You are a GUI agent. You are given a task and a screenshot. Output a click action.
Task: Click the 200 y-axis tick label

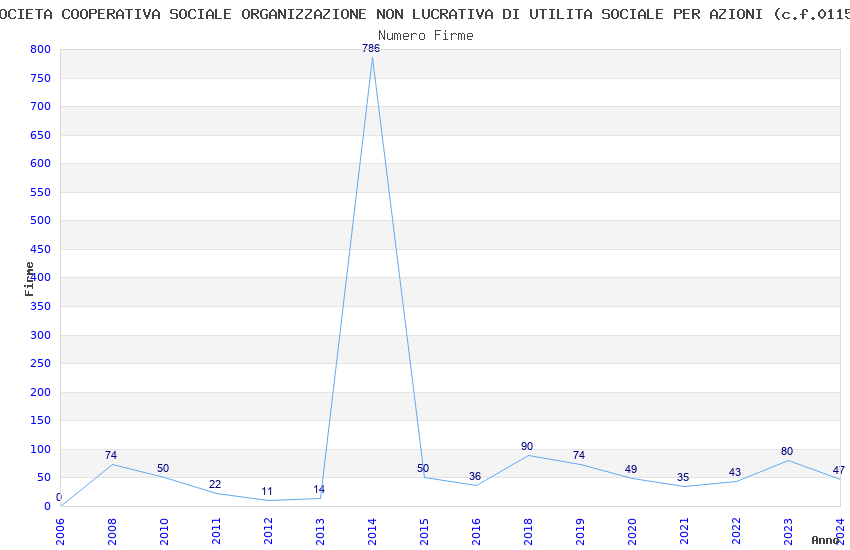41,392
